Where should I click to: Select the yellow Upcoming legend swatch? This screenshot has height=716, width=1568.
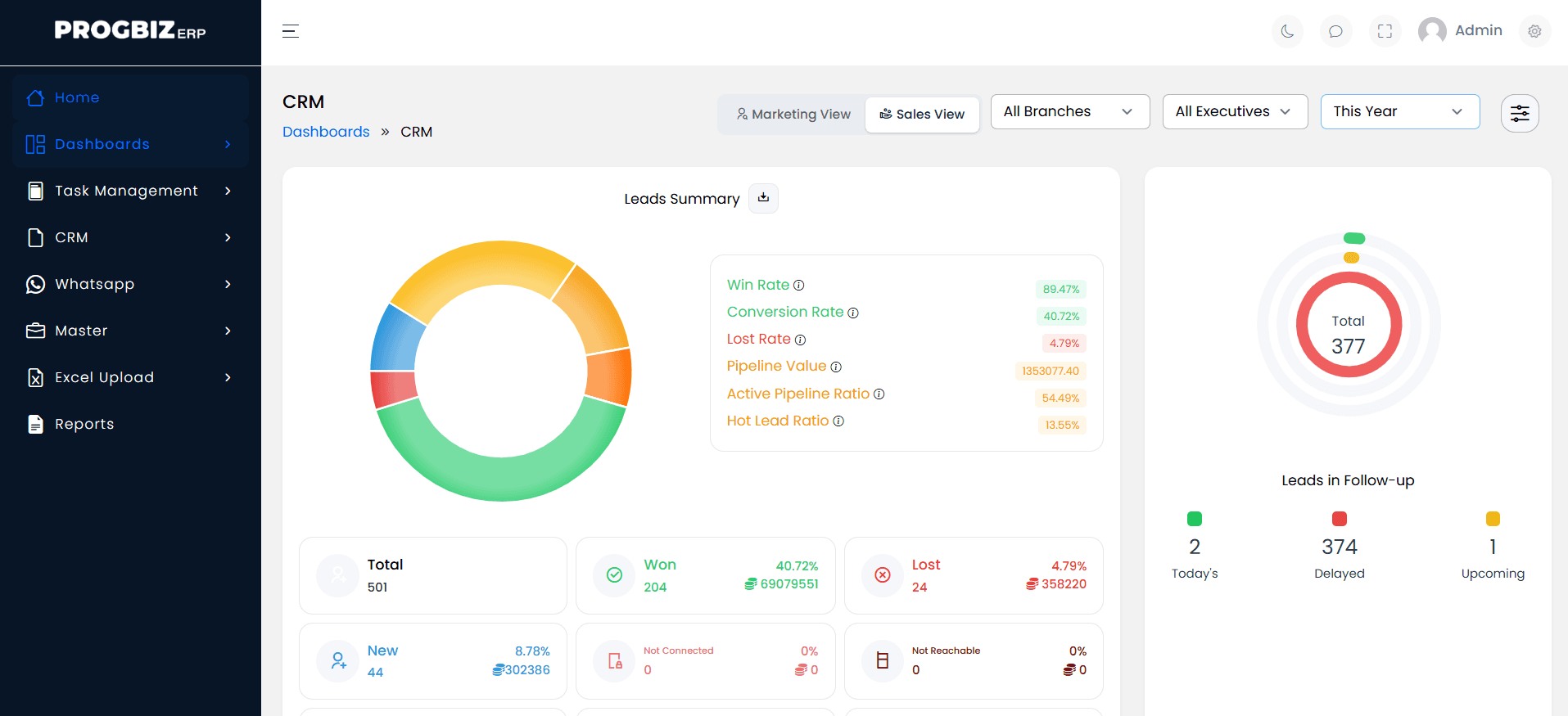(x=1493, y=519)
